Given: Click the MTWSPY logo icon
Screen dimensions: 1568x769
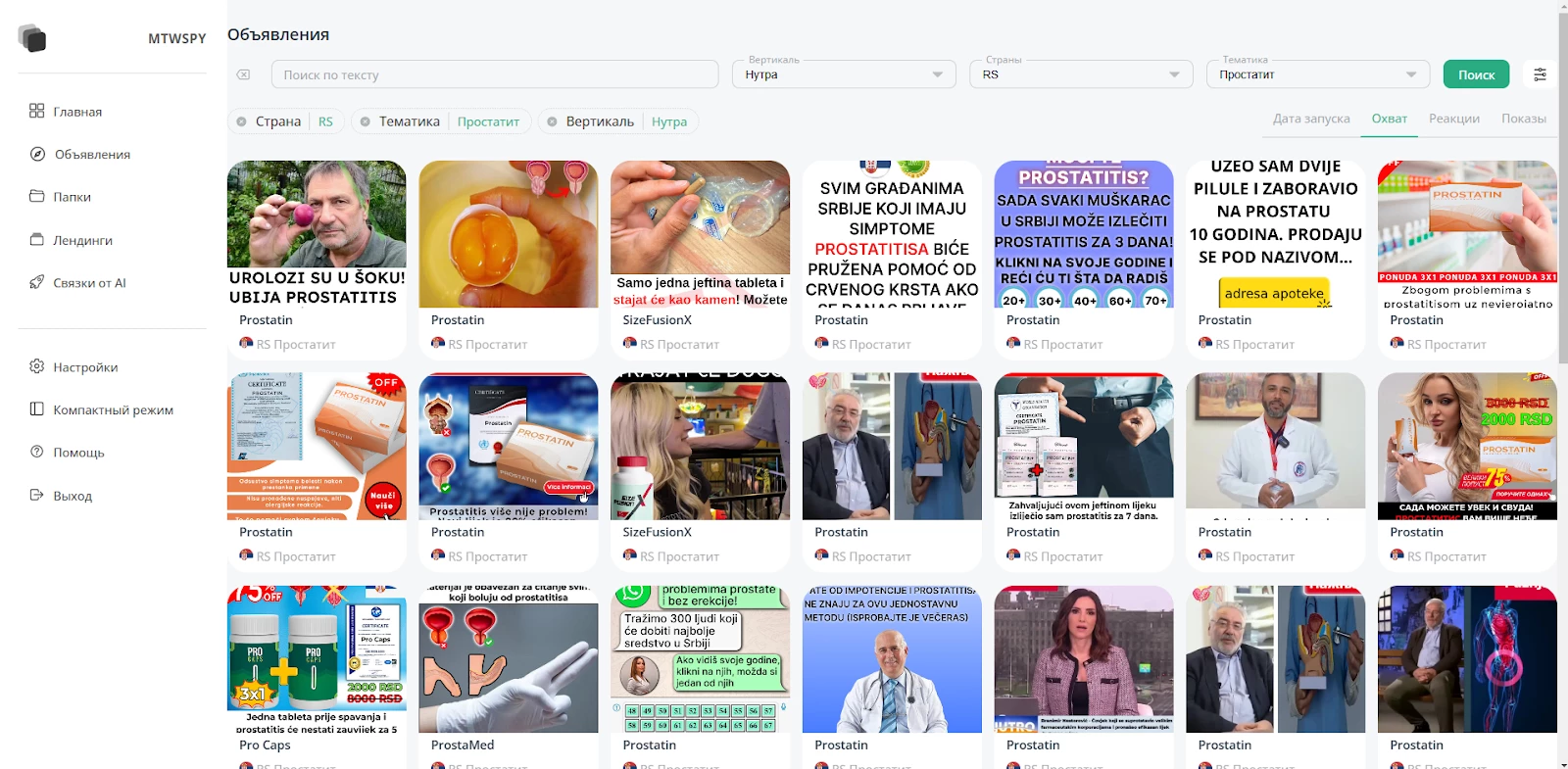Looking at the screenshot, I should 32,38.
